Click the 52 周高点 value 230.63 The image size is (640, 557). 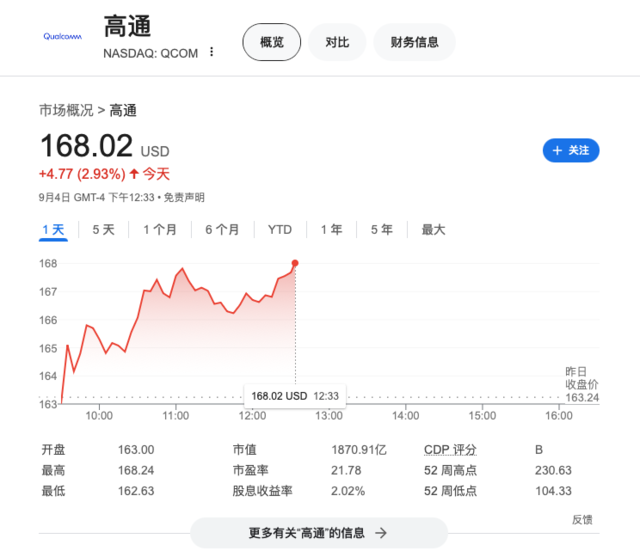click(x=553, y=470)
